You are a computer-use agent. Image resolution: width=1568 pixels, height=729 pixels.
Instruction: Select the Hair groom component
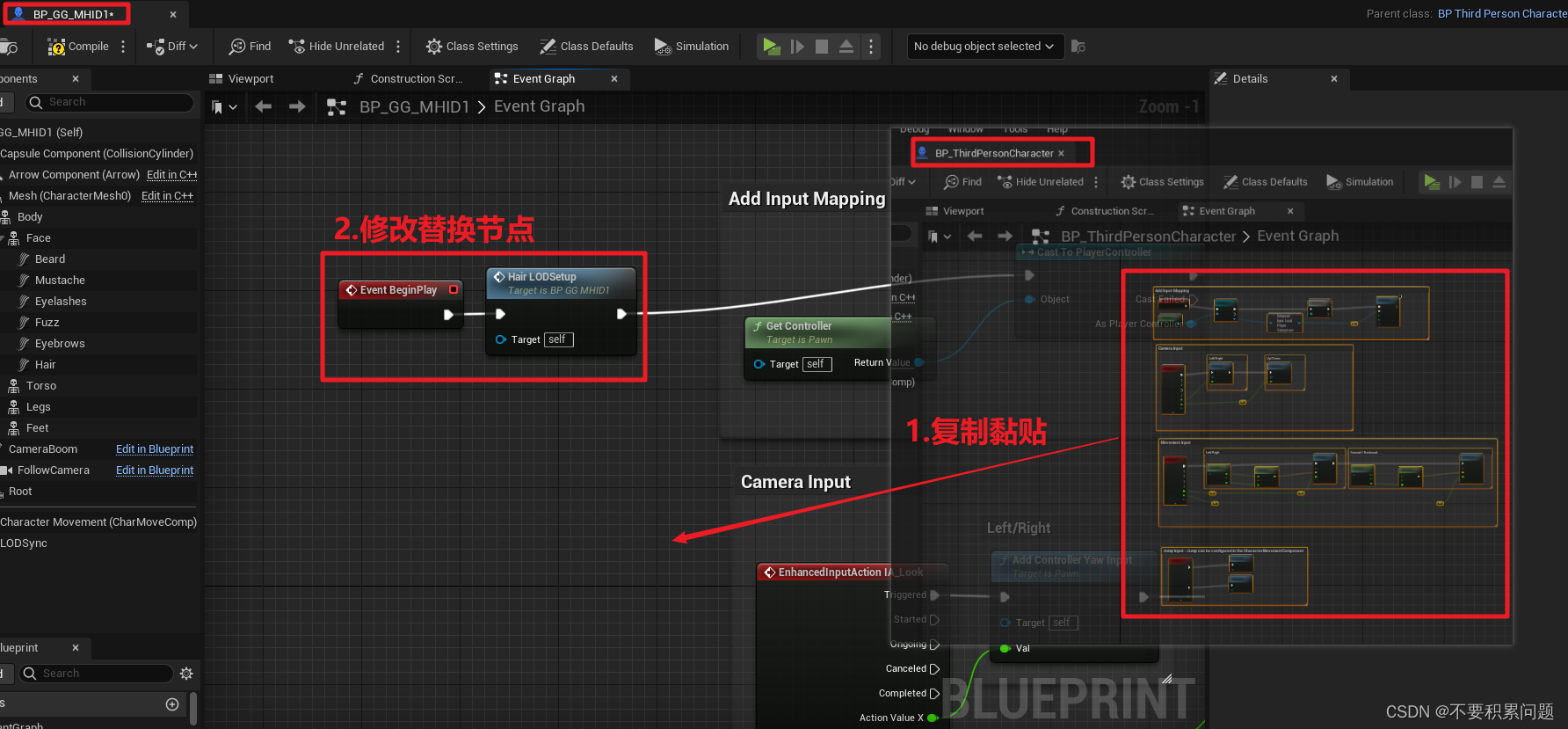click(46, 365)
